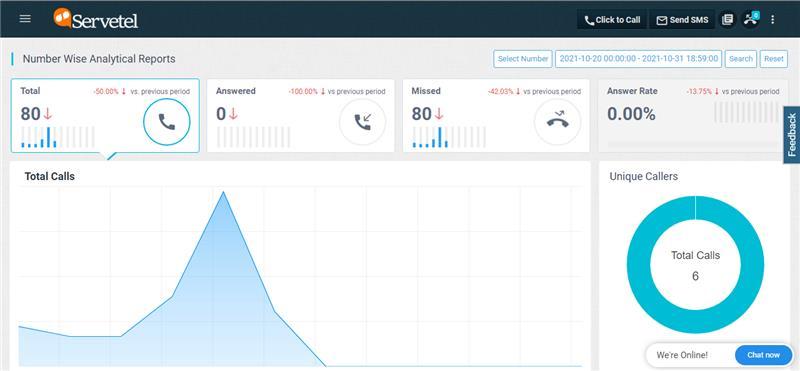
Task: Open the three-dot more options menu
Action: (x=772, y=19)
